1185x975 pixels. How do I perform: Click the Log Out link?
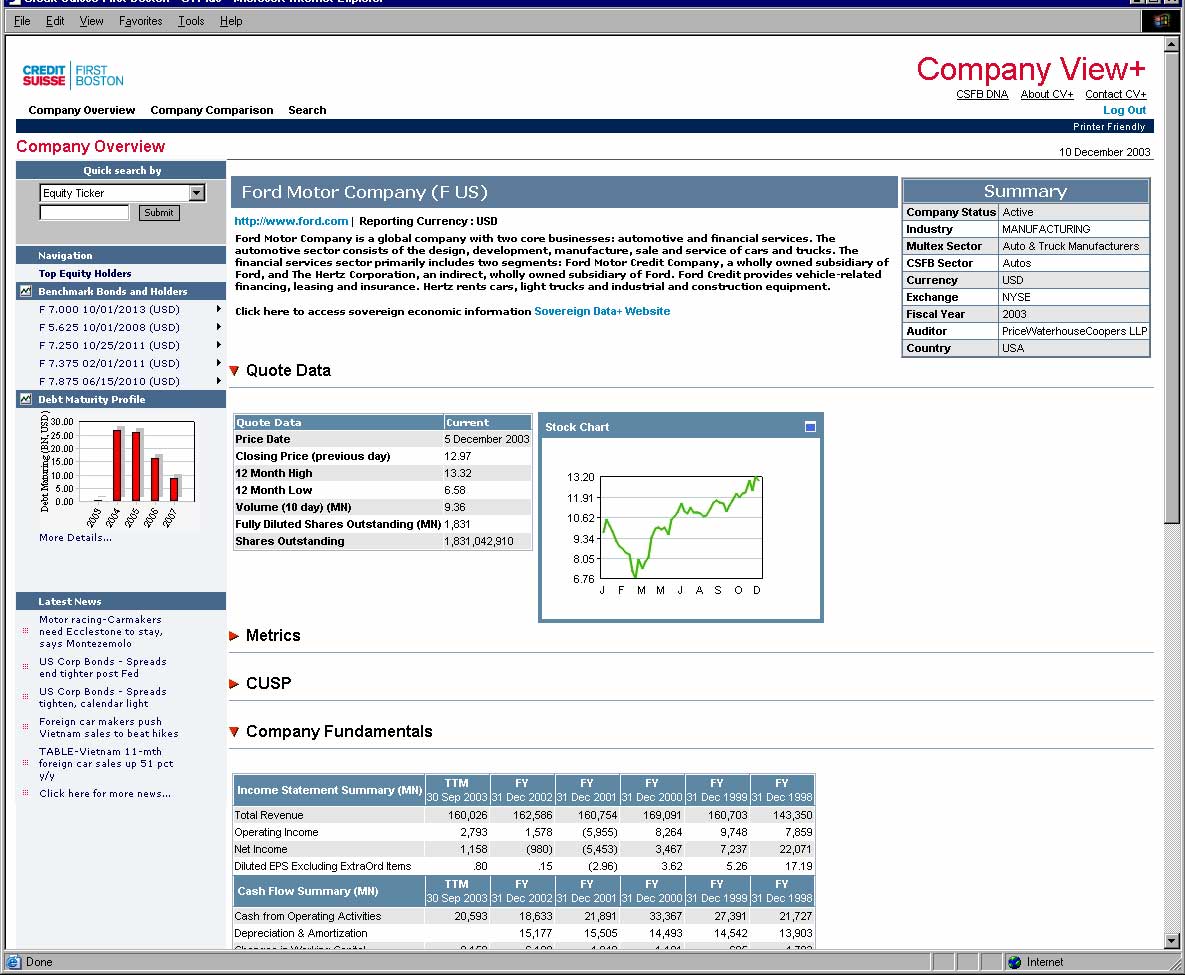[x=1125, y=110]
